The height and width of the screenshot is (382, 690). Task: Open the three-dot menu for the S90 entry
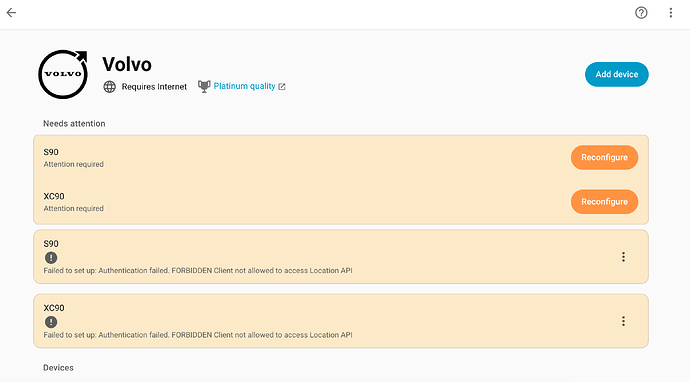(x=623, y=257)
